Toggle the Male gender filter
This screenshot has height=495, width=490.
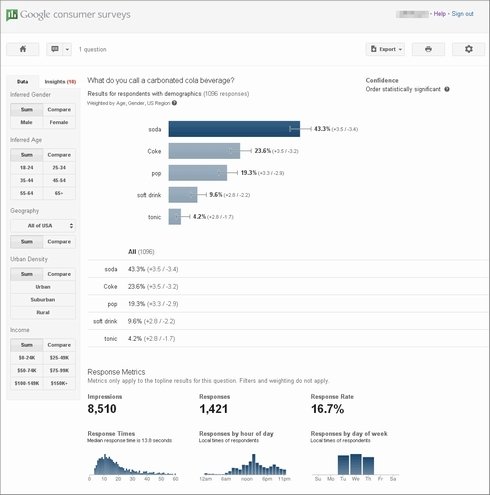[x=26, y=122]
